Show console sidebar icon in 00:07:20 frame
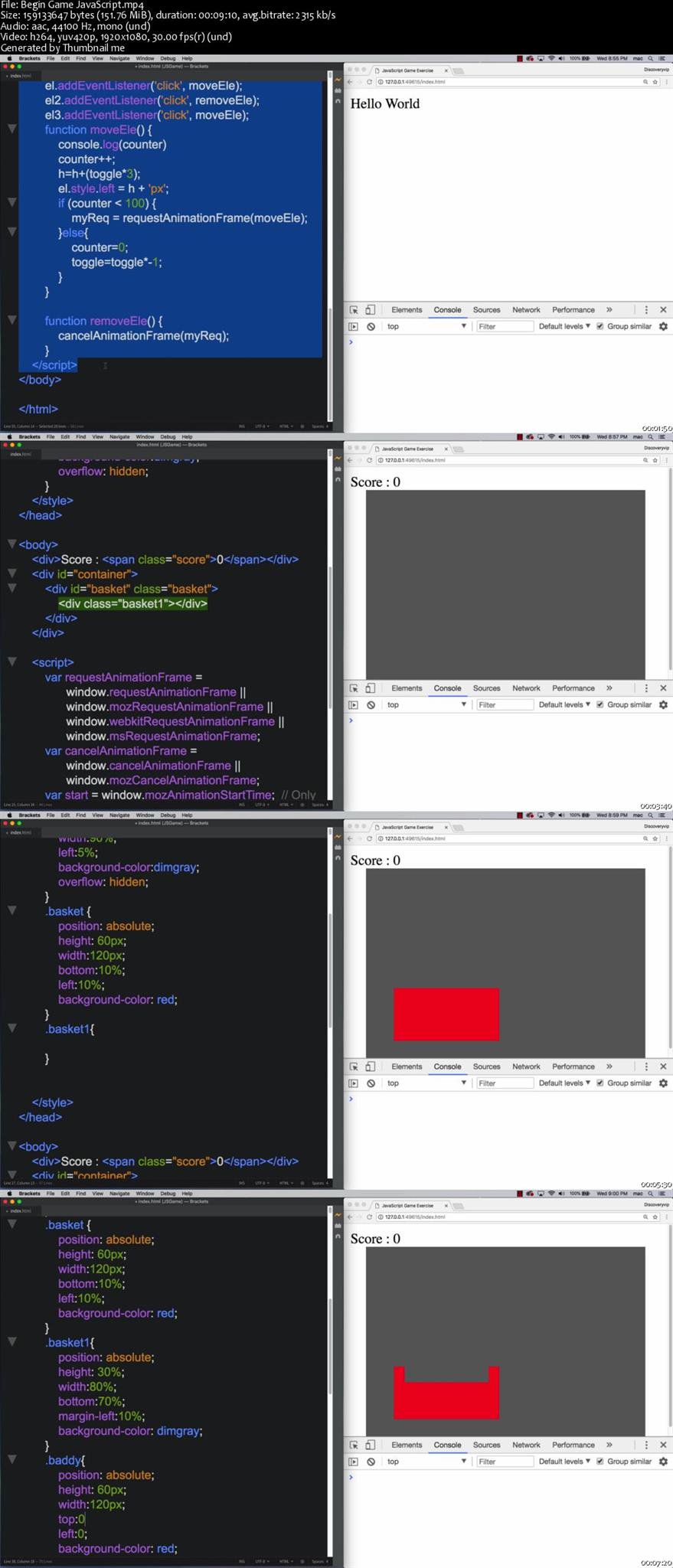The image size is (673, 1568). [353, 1461]
